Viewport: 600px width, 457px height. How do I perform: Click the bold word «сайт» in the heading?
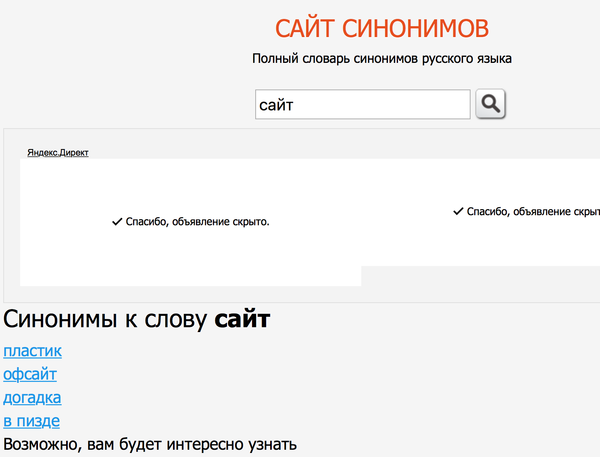242,321
